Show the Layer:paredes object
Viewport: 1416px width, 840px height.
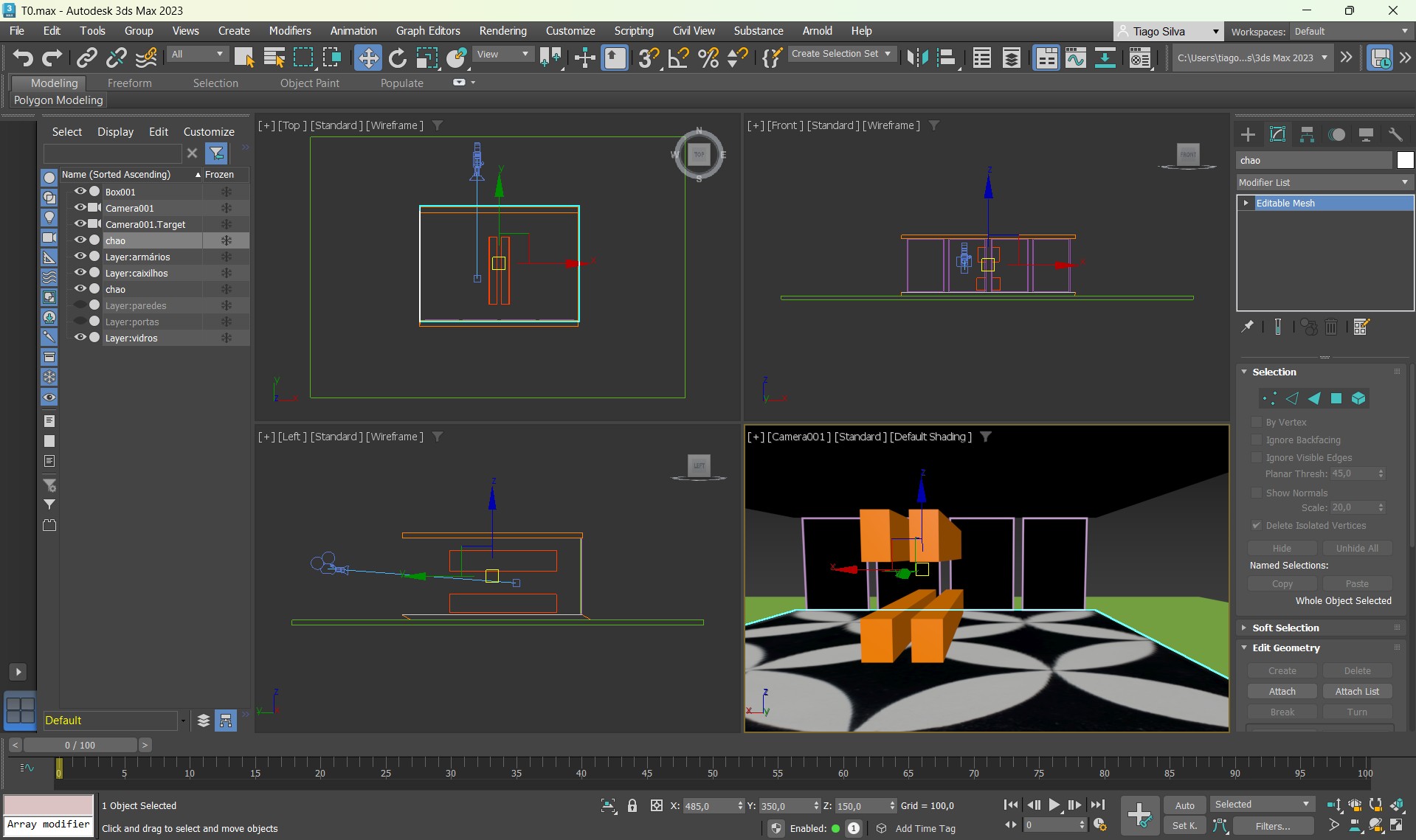80,305
